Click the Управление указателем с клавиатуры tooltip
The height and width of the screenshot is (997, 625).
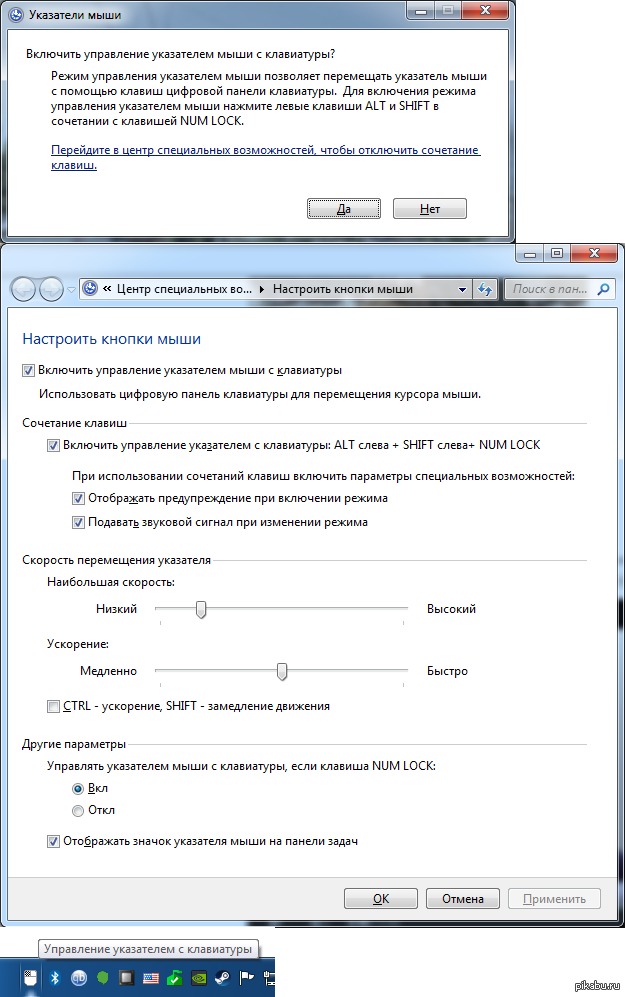pyautogui.click(x=148, y=949)
